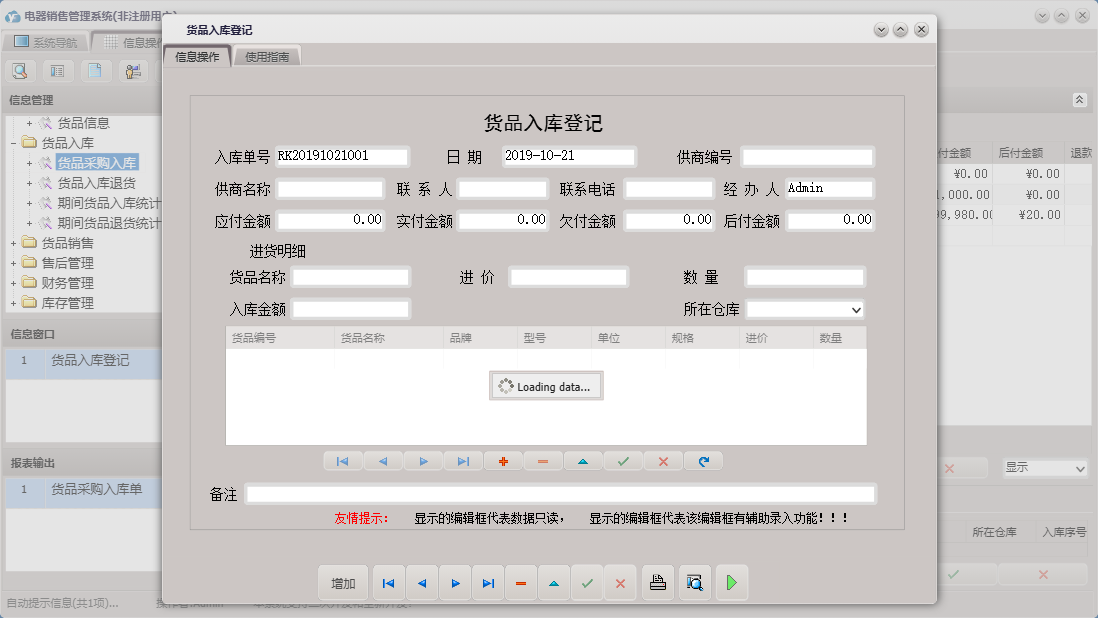Click inside the 备注 remarks field
Image resolution: width=1098 pixels, height=618 pixels.
560,493
